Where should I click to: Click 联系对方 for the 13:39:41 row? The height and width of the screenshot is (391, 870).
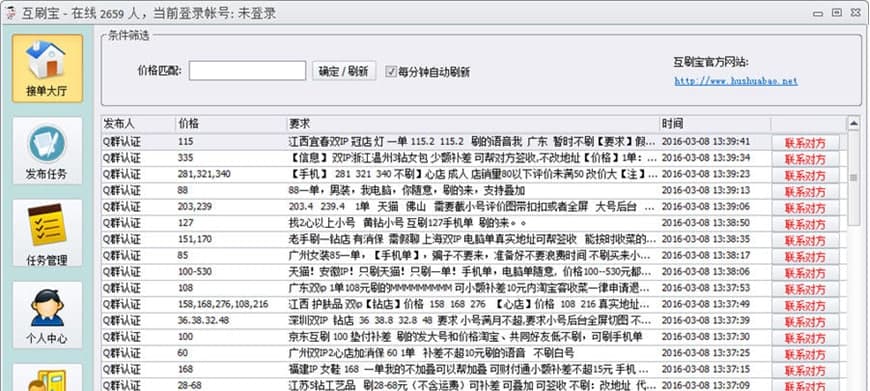[805, 143]
